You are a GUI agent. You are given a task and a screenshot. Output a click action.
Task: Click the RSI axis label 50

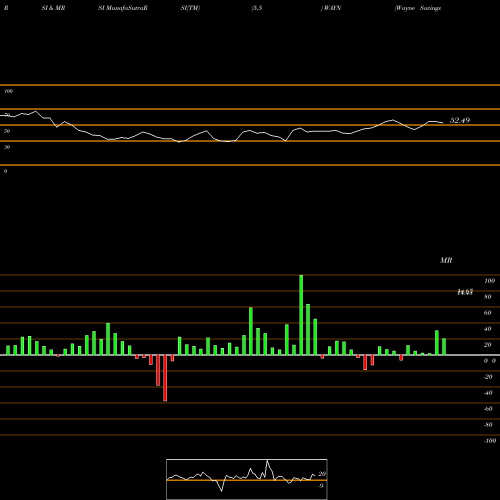[7, 131]
